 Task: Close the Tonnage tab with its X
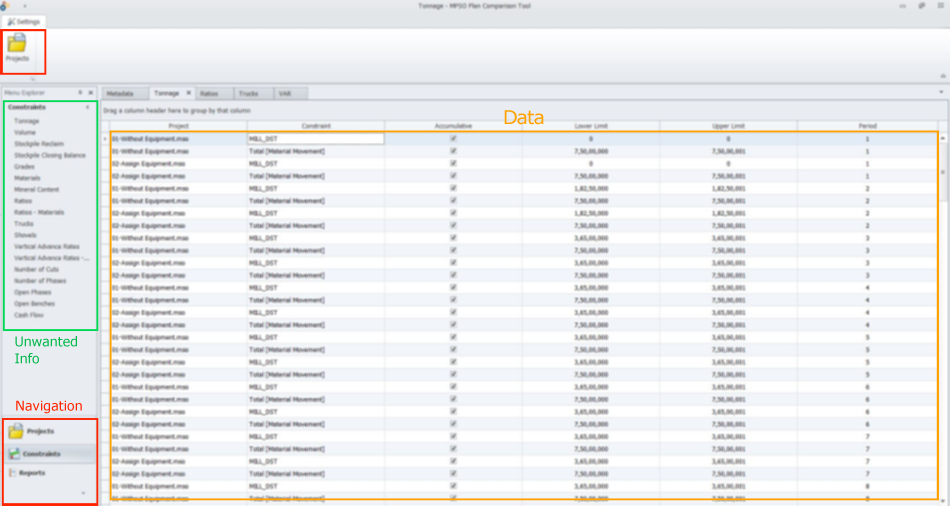pos(188,93)
